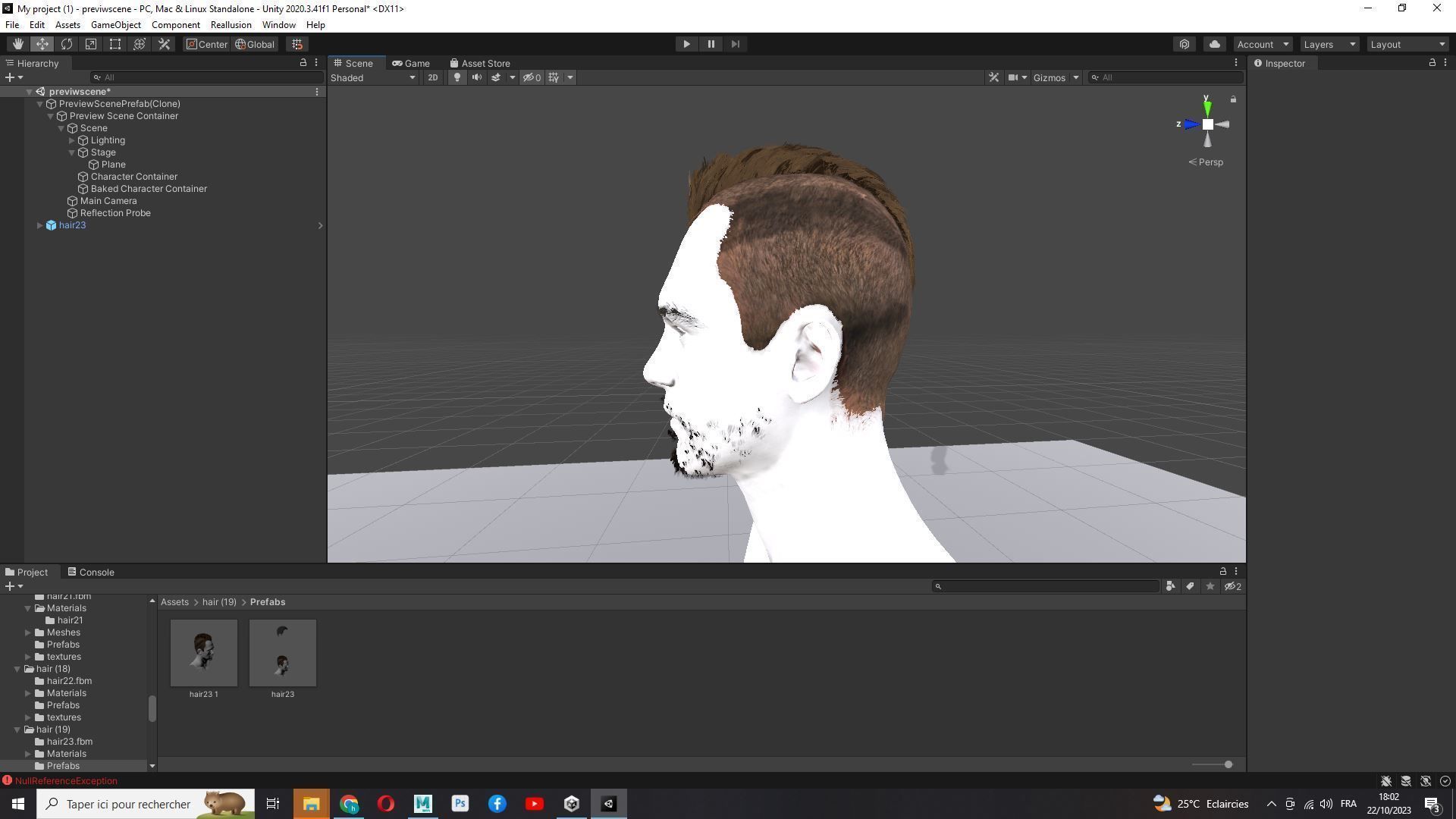The width and height of the screenshot is (1456, 819).
Task: Expand the Lighting object
Action: click(72, 140)
